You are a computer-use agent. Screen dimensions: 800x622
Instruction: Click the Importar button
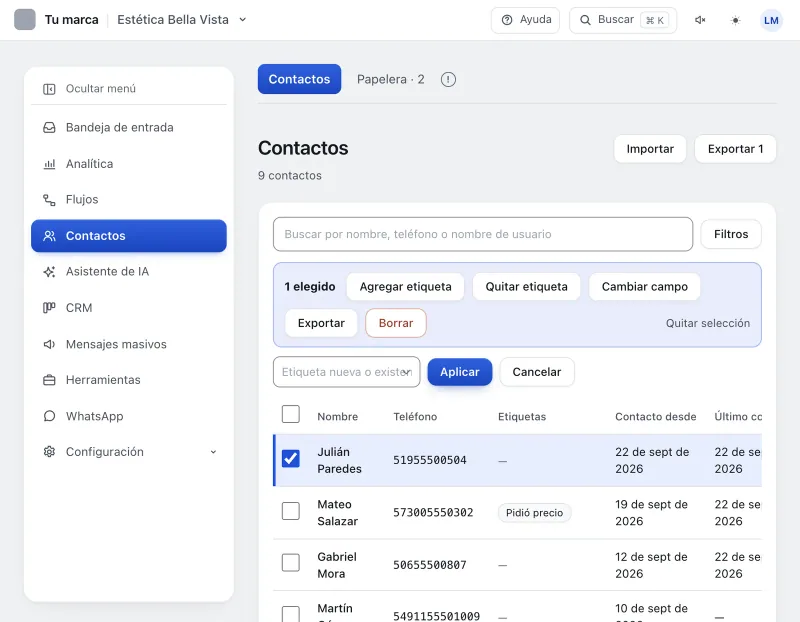[x=649, y=149]
